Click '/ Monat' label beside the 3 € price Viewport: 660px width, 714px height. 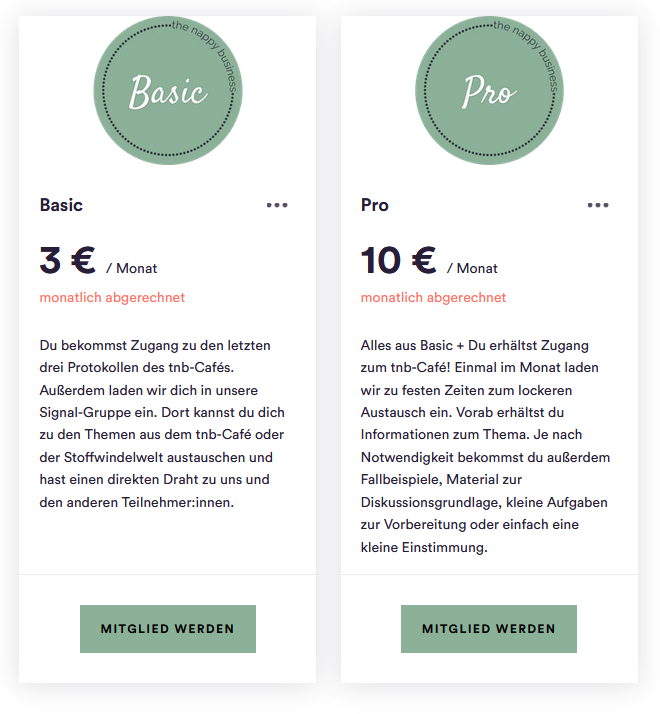pyautogui.click(x=132, y=268)
